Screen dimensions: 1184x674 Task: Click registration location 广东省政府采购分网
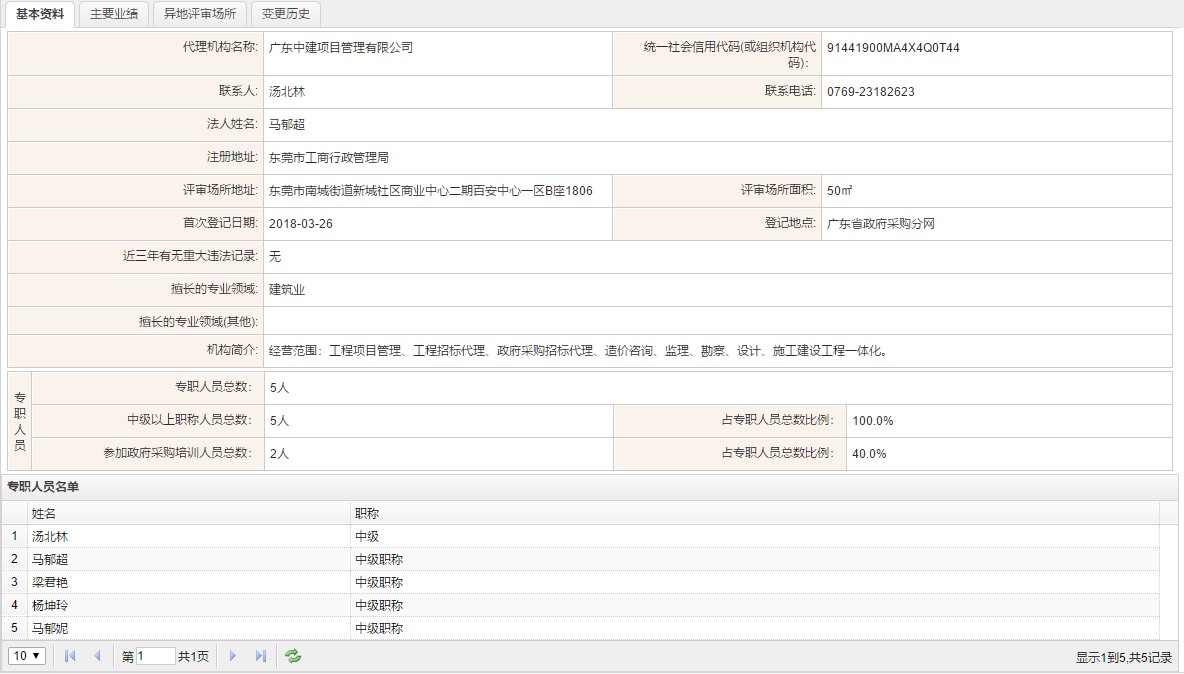pos(880,224)
